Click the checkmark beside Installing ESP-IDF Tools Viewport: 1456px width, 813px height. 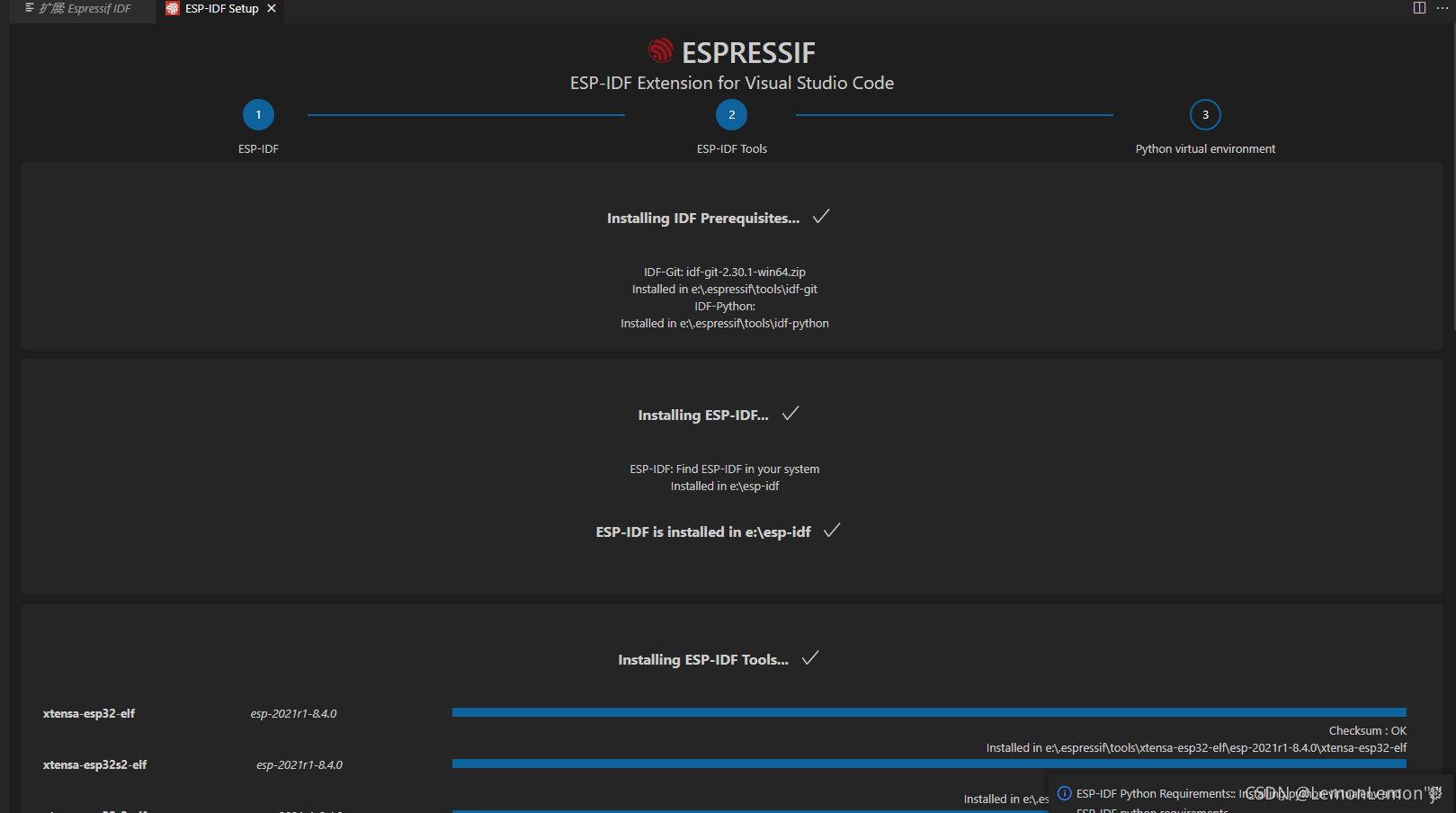pos(810,658)
